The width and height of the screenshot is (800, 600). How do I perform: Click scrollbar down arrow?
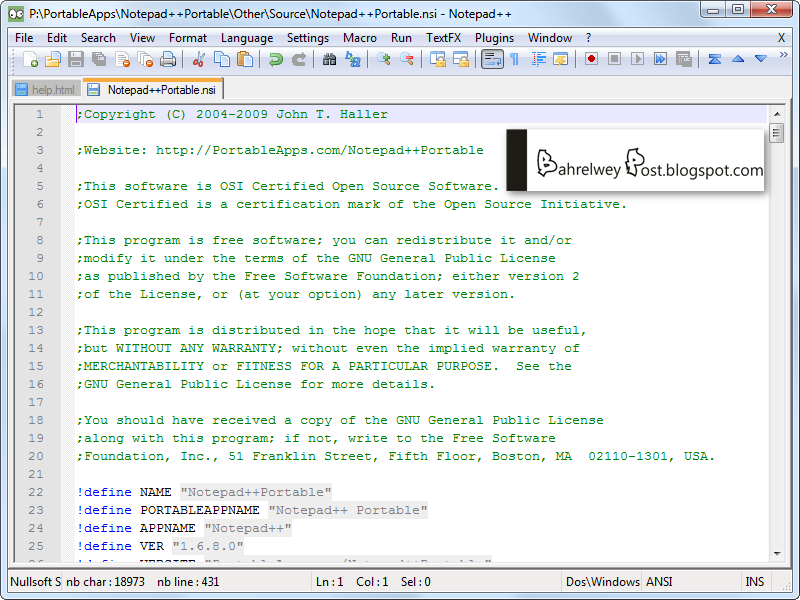(x=777, y=554)
